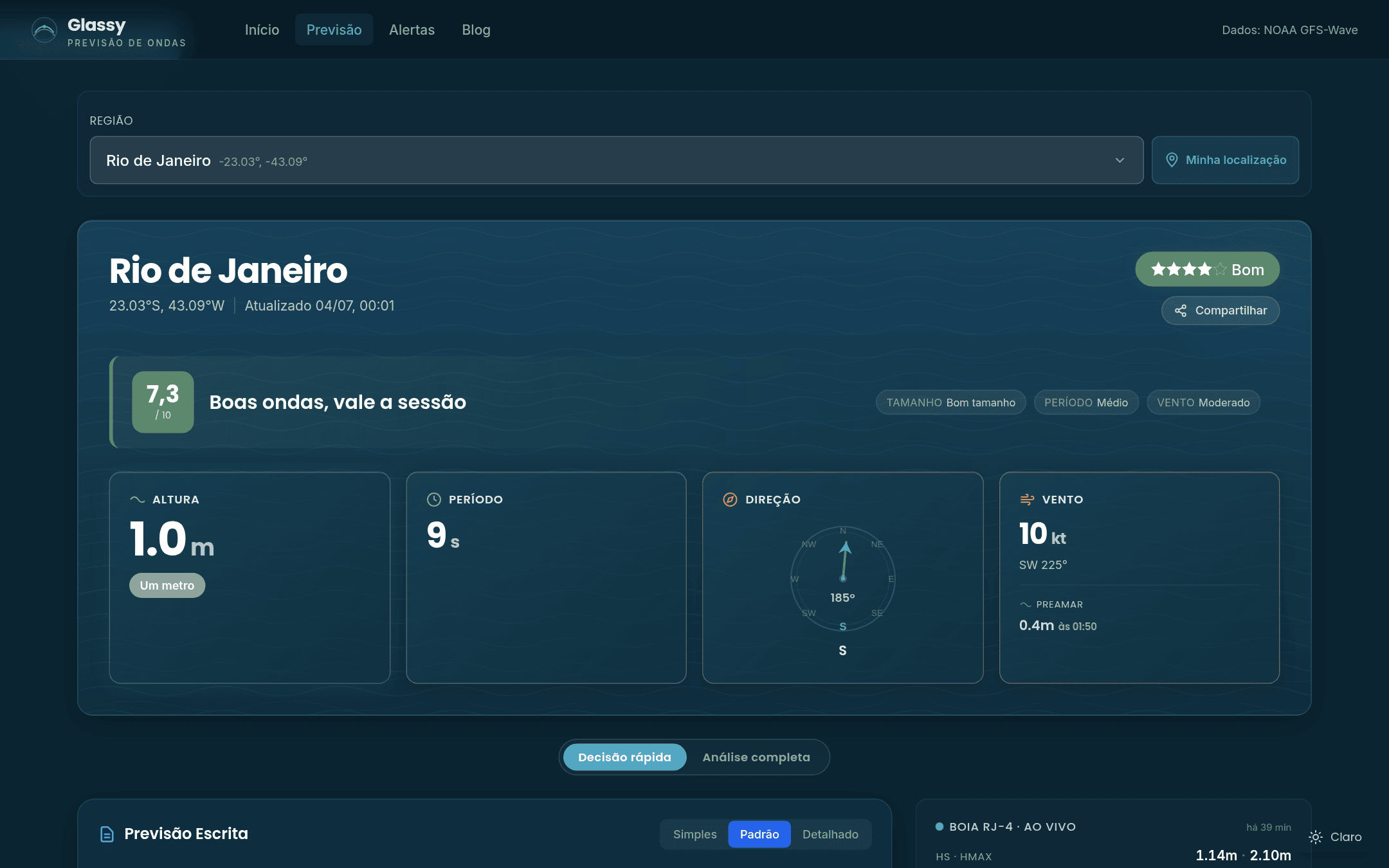Click the wind icon beside VENTO
Image resolution: width=1389 pixels, height=868 pixels.
coord(1027,500)
